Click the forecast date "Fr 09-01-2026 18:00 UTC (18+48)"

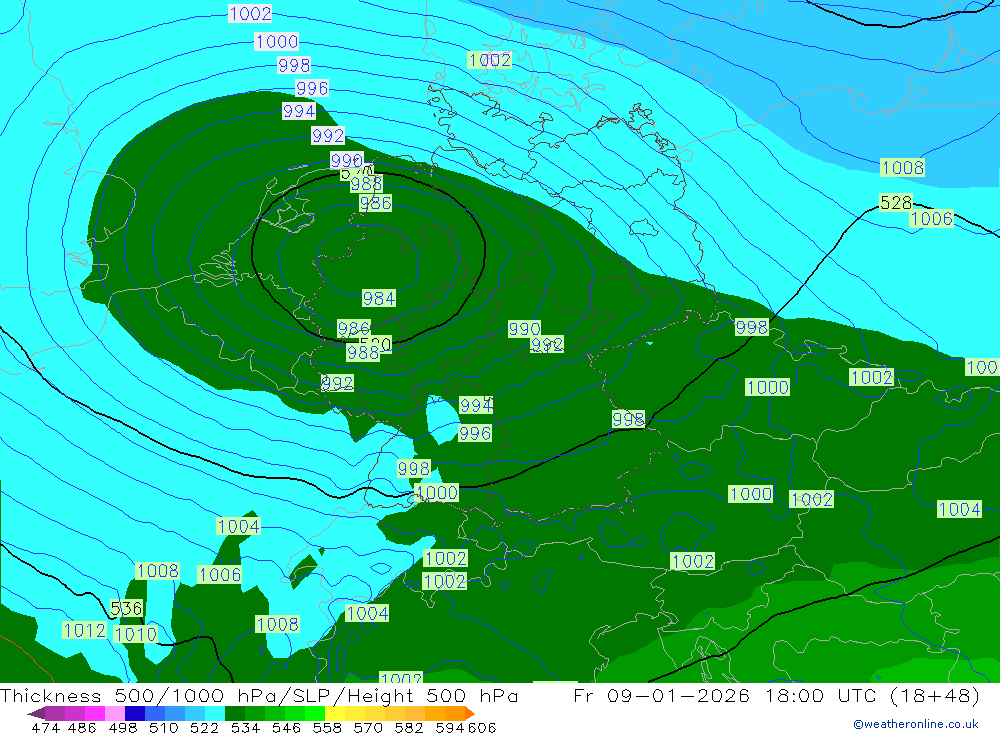776,695
